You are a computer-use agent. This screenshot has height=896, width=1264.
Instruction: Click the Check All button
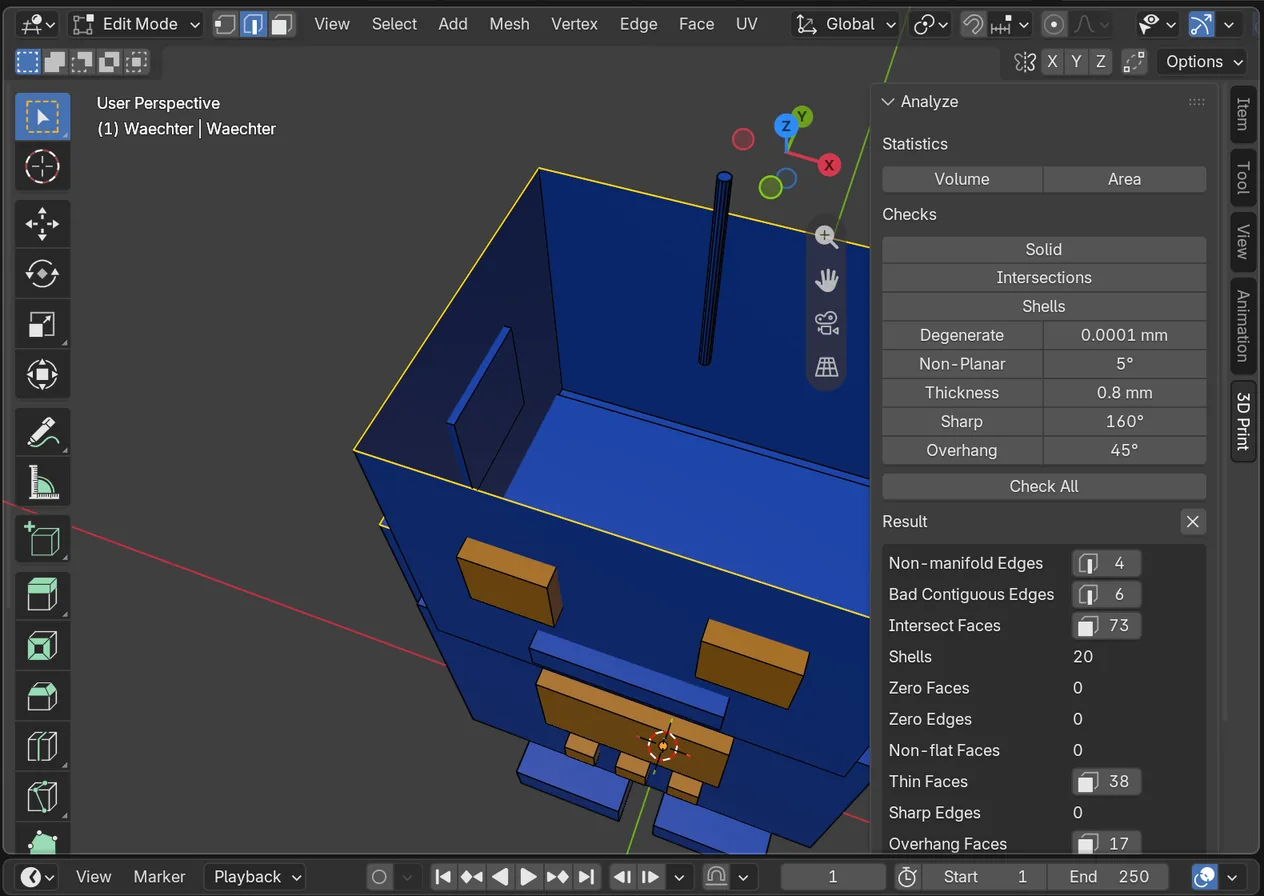tap(1044, 486)
